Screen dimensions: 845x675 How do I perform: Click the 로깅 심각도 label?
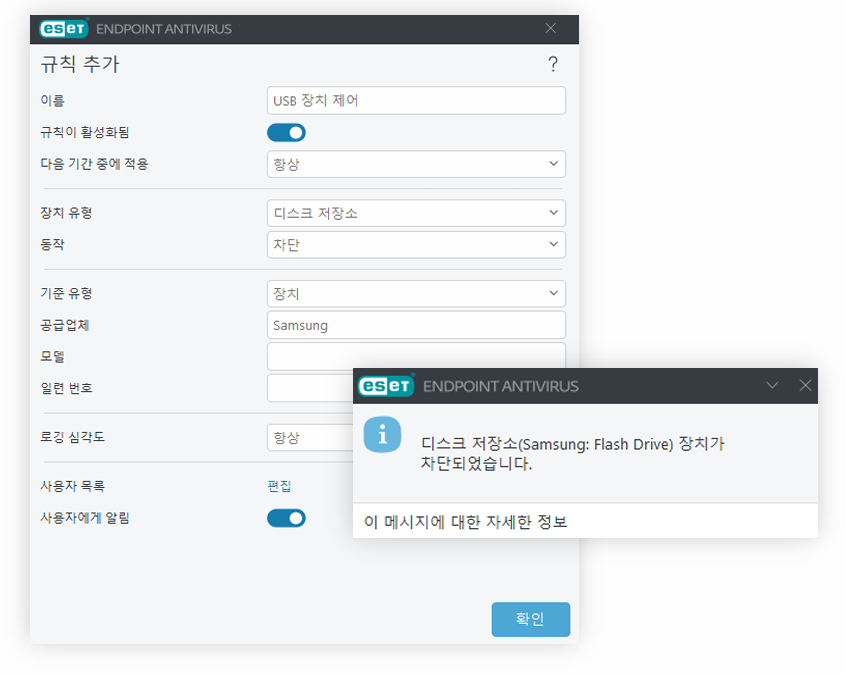[x=73, y=437]
